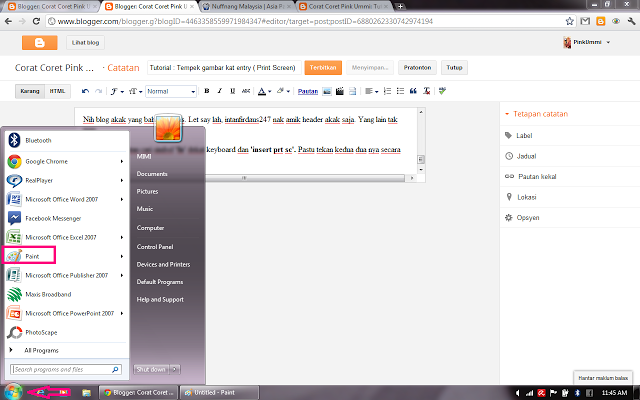Click the orange Terbitkan publish button
This screenshot has width=640, height=400.
[x=321, y=68]
